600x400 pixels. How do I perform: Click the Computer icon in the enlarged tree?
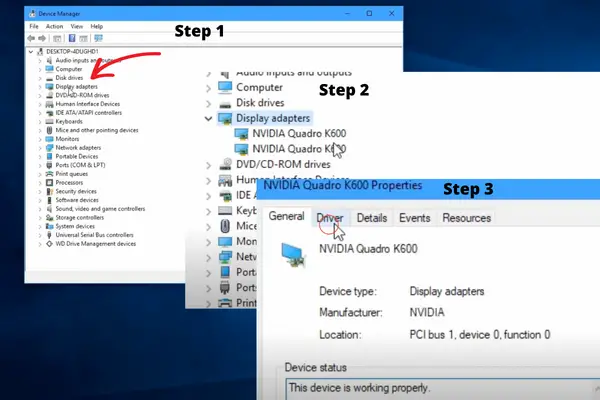coord(225,88)
